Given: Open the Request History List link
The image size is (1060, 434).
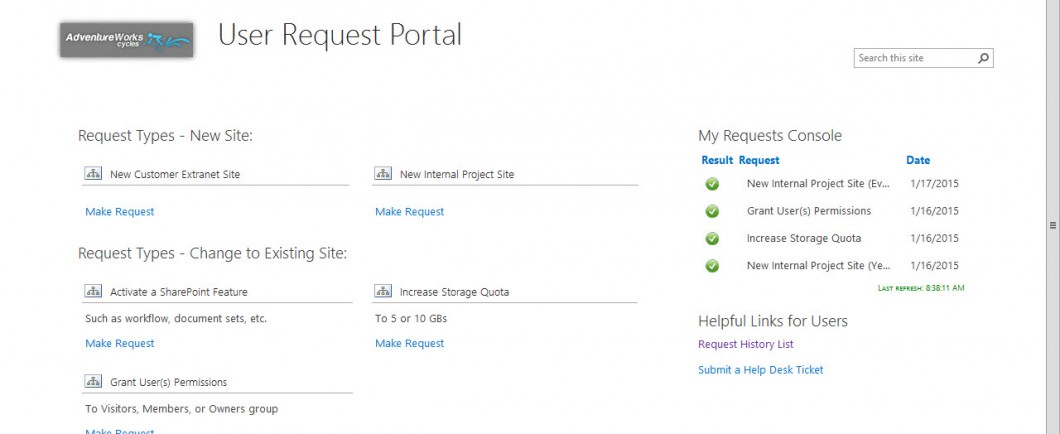Looking at the screenshot, I should tap(745, 345).
